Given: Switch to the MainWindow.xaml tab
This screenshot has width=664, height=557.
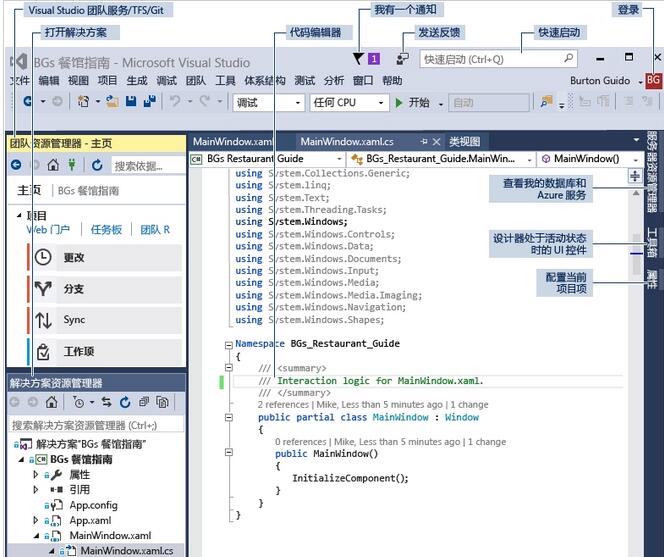Looking at the screenshot, I should 232,141.
